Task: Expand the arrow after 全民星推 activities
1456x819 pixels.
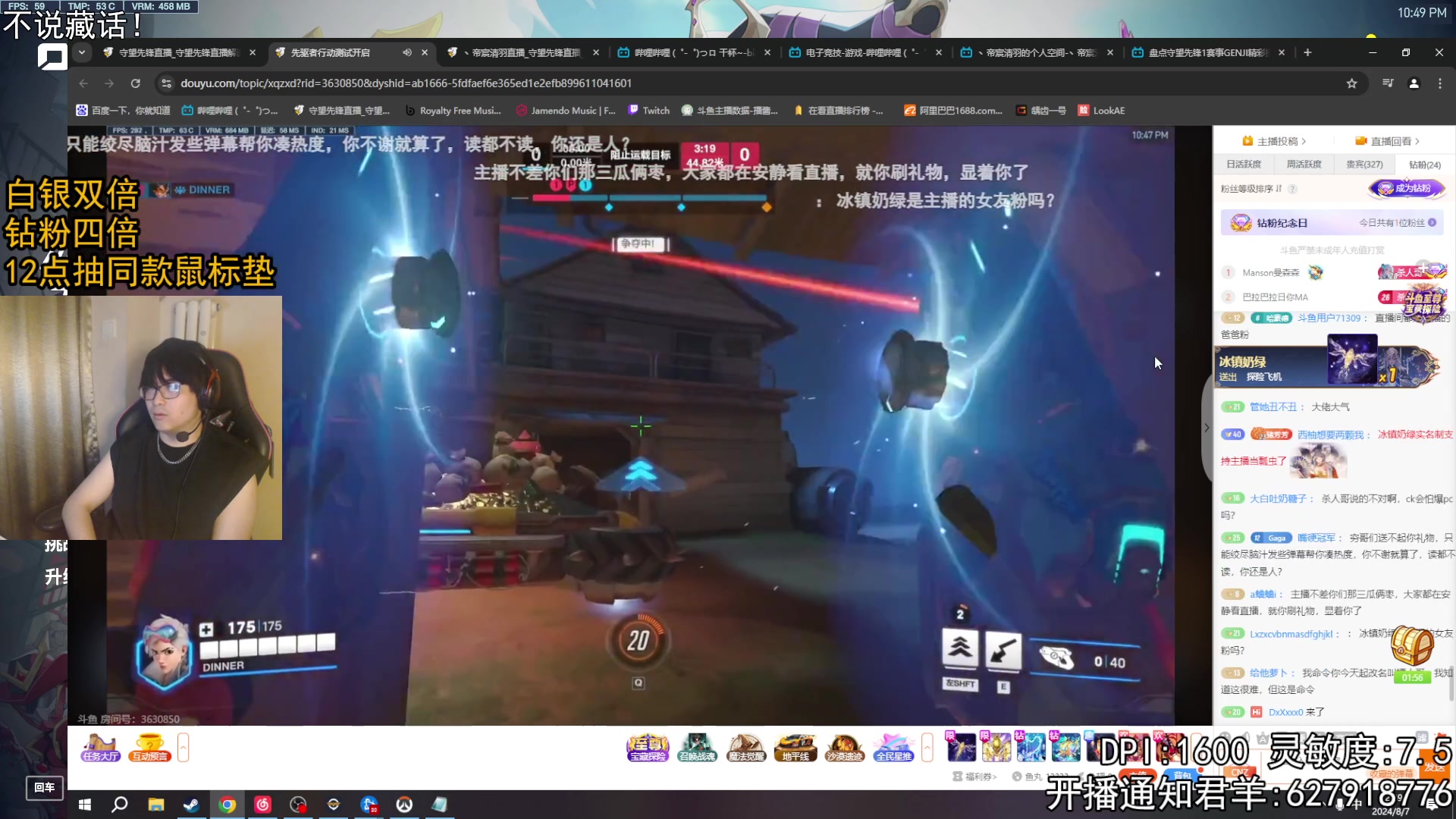Action: 927,748
